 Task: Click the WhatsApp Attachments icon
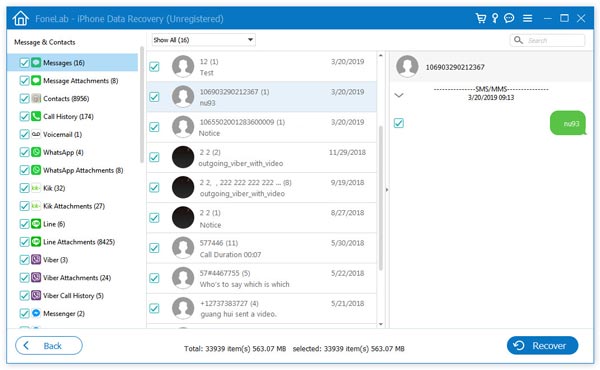tap(36, 170)
